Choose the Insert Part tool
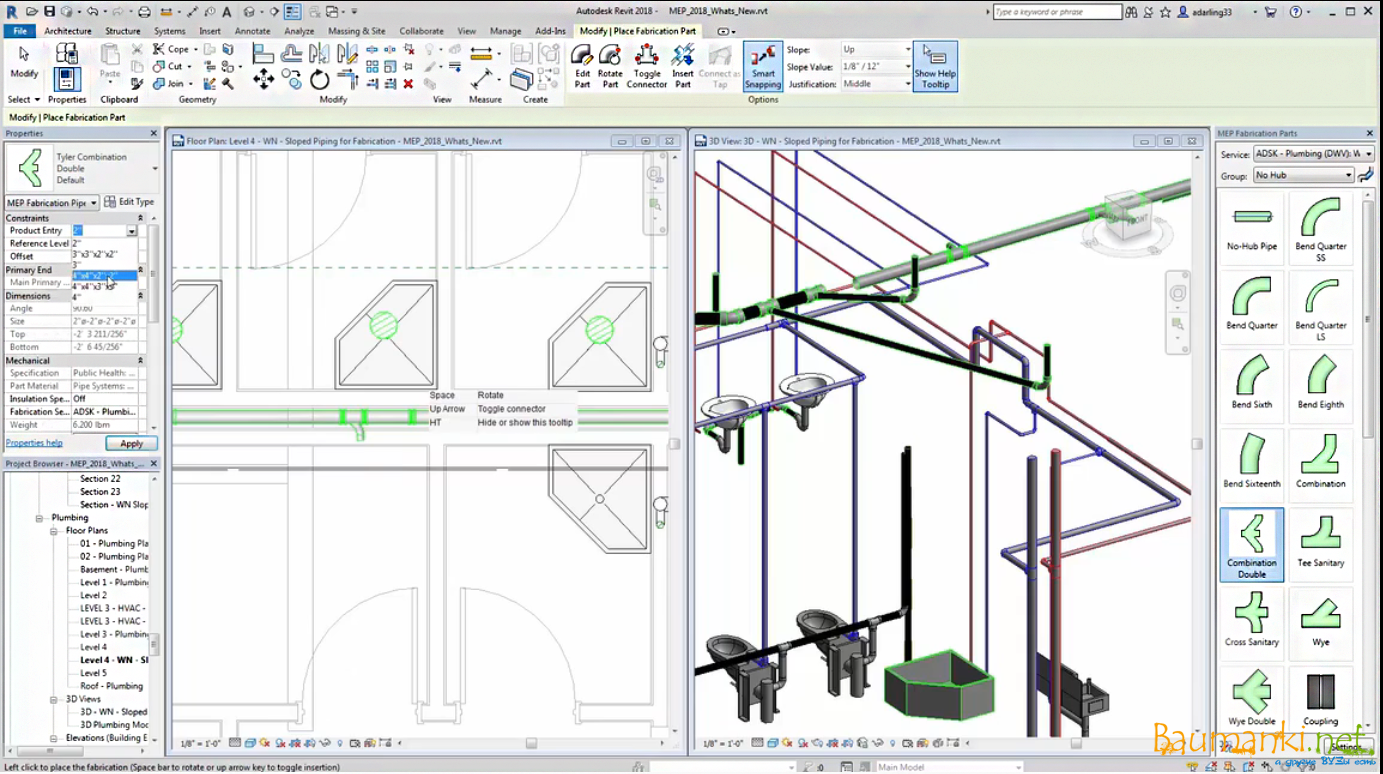The image size is (1383, 774). point(683,66)
